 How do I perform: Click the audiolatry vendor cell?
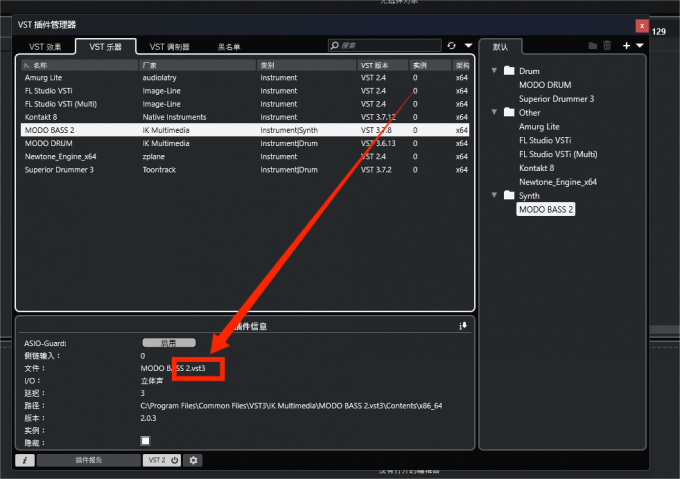tap(160, 78)
